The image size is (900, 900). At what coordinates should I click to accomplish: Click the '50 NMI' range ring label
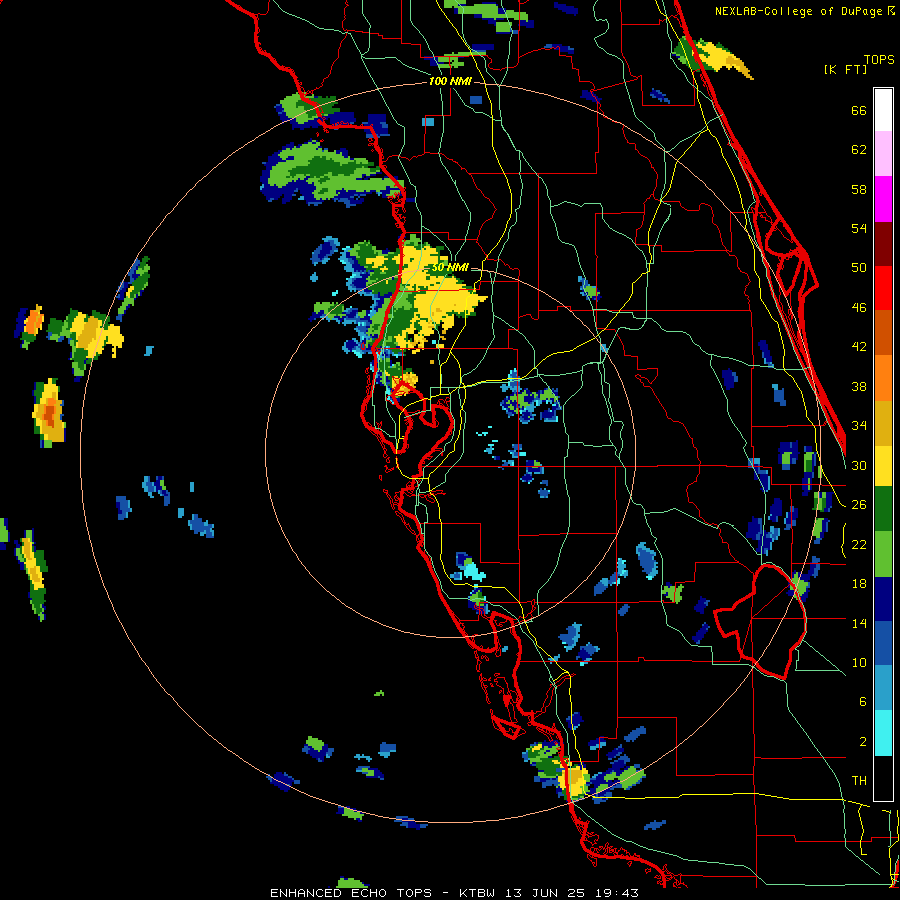click(450, 268)
